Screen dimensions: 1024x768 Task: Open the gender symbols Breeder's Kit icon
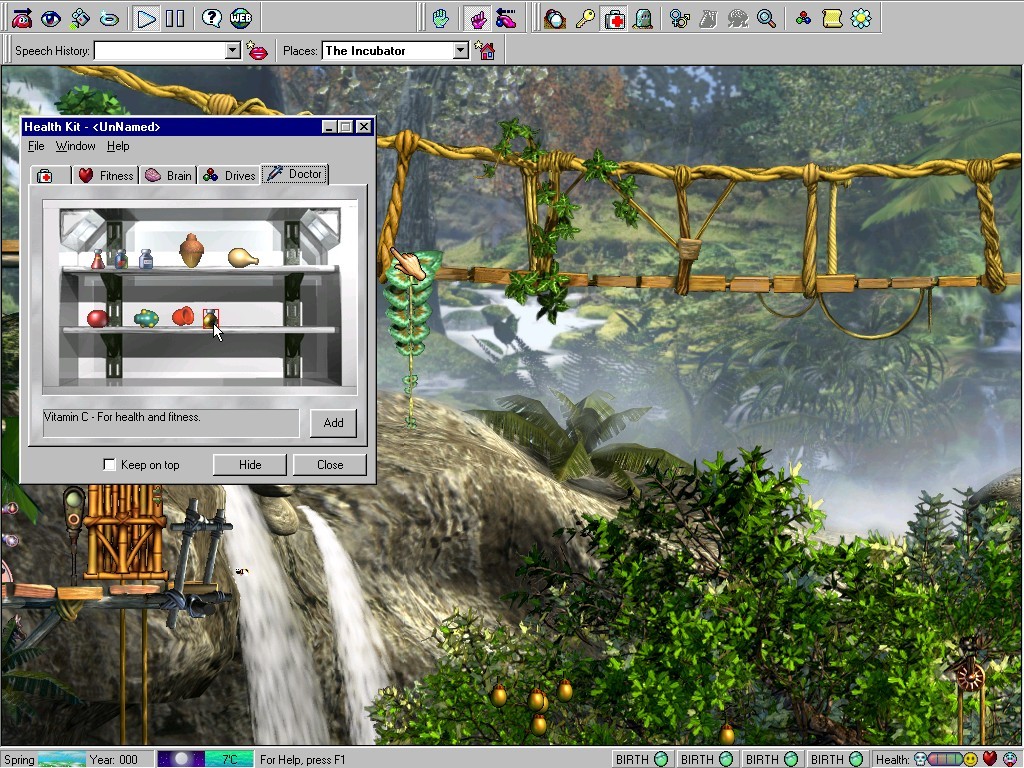click(679, 18)
